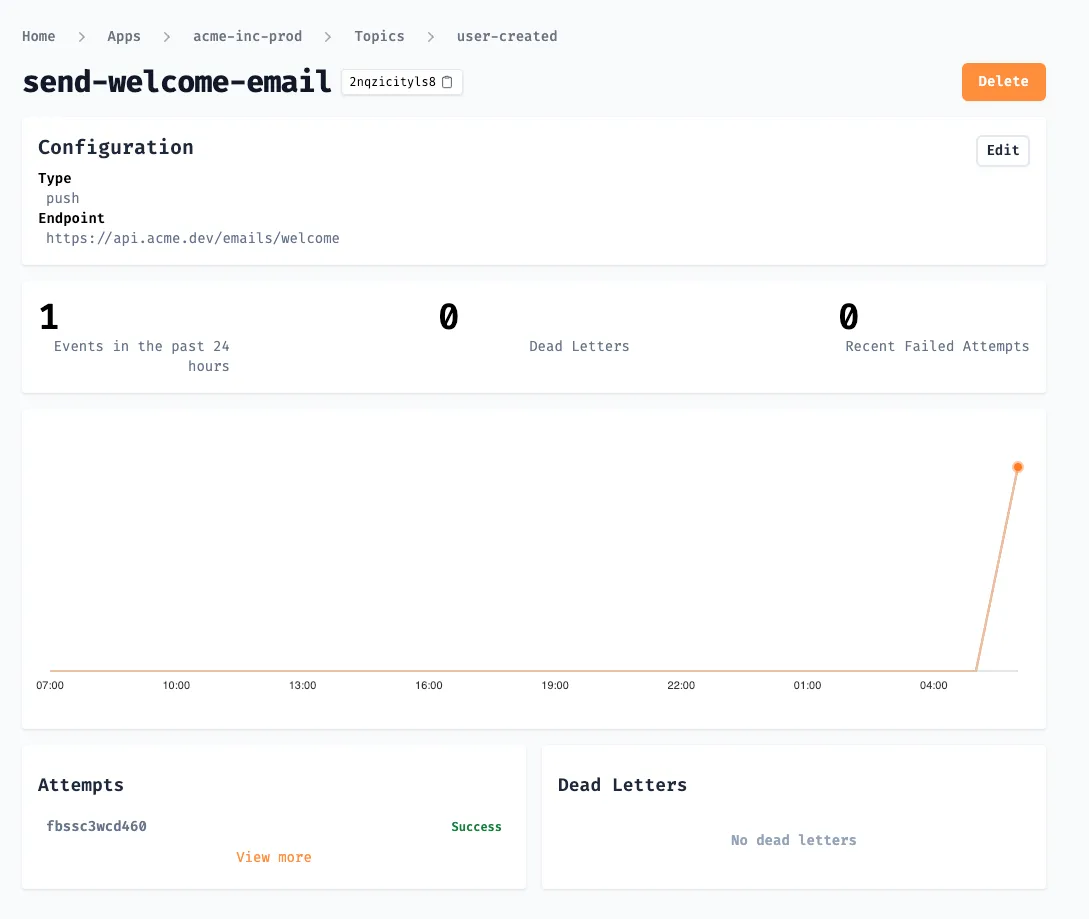The height and width of the screenshot is (919, 1089).
Task: Click the copy icon beside the ID badge
Action: pos(447,83)
